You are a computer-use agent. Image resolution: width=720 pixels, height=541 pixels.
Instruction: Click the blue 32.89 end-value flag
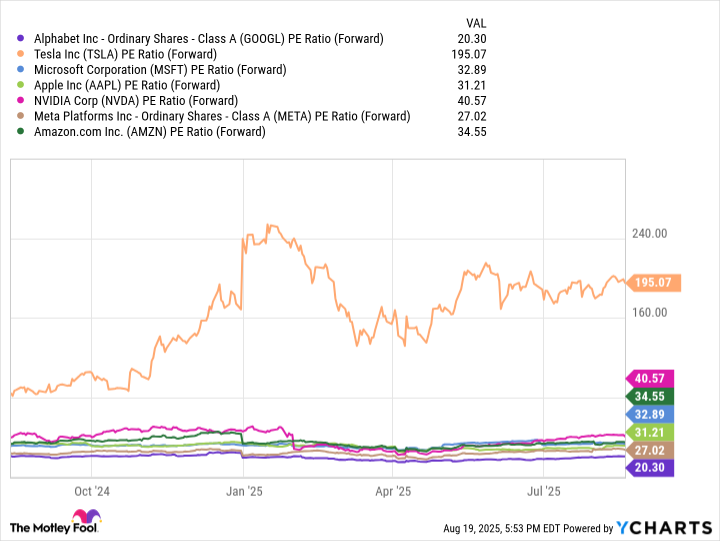649,414
